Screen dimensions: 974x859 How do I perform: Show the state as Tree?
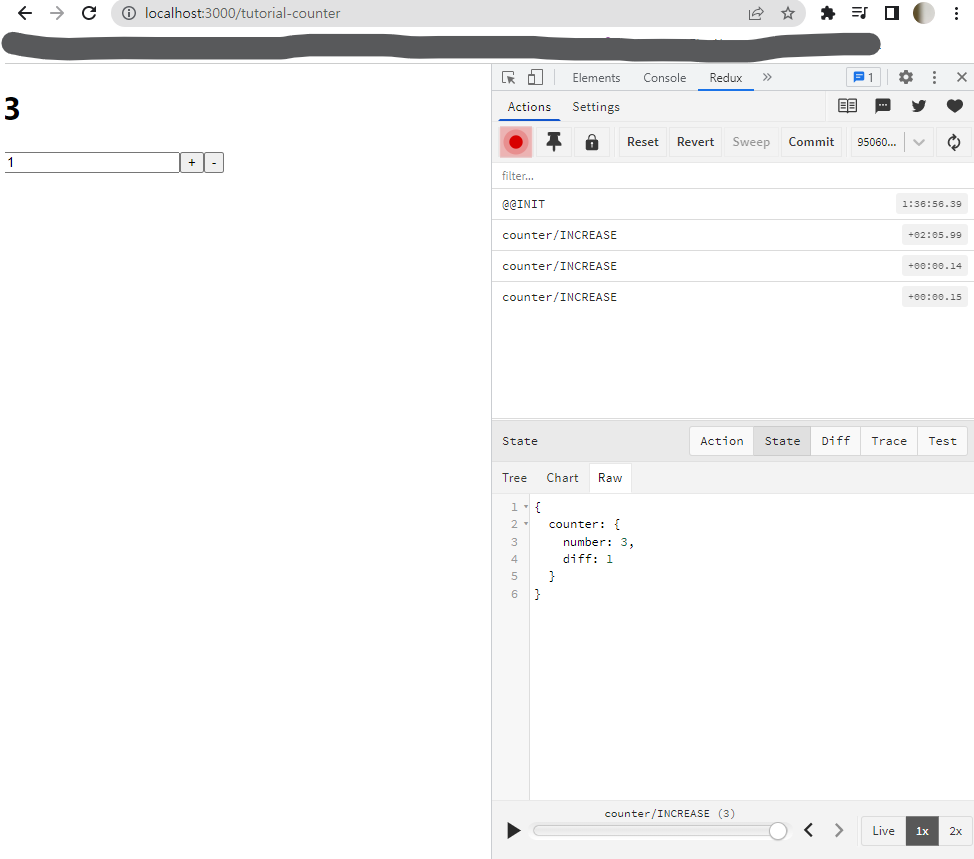click(x=514, y=478)
